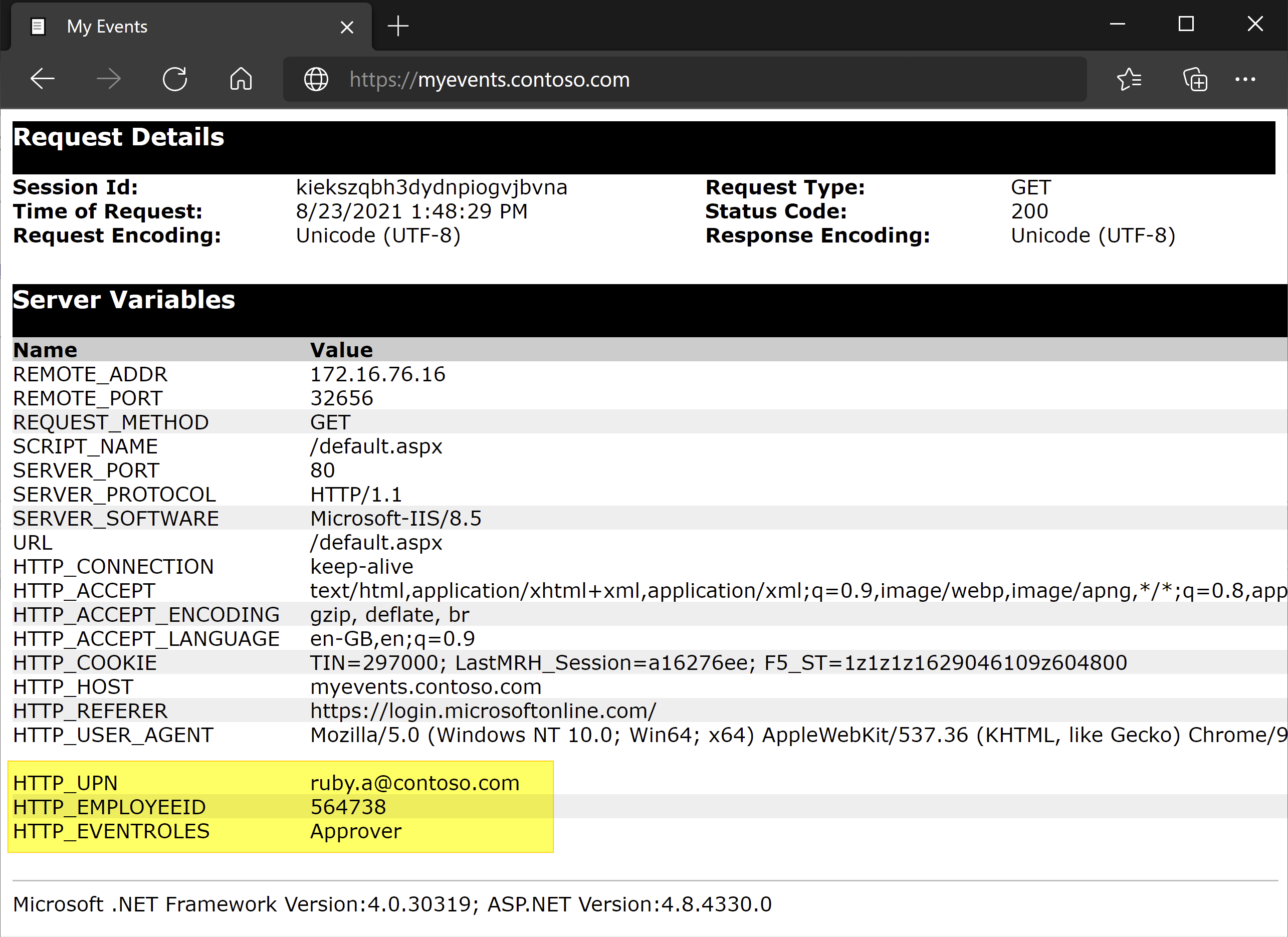The image size is (1288, 937).
Task: Click the Microsoft-IIS/8.5 value
Action: tap(396, 519)
